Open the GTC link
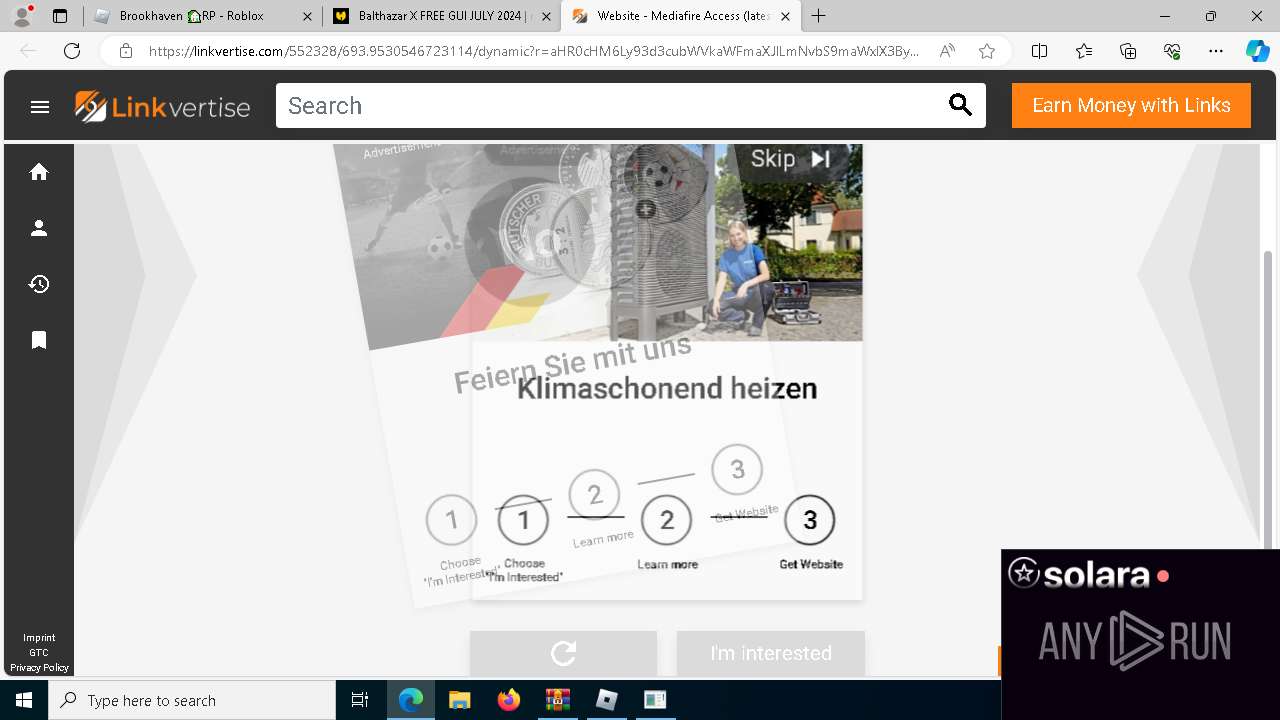 click(39, 653)
